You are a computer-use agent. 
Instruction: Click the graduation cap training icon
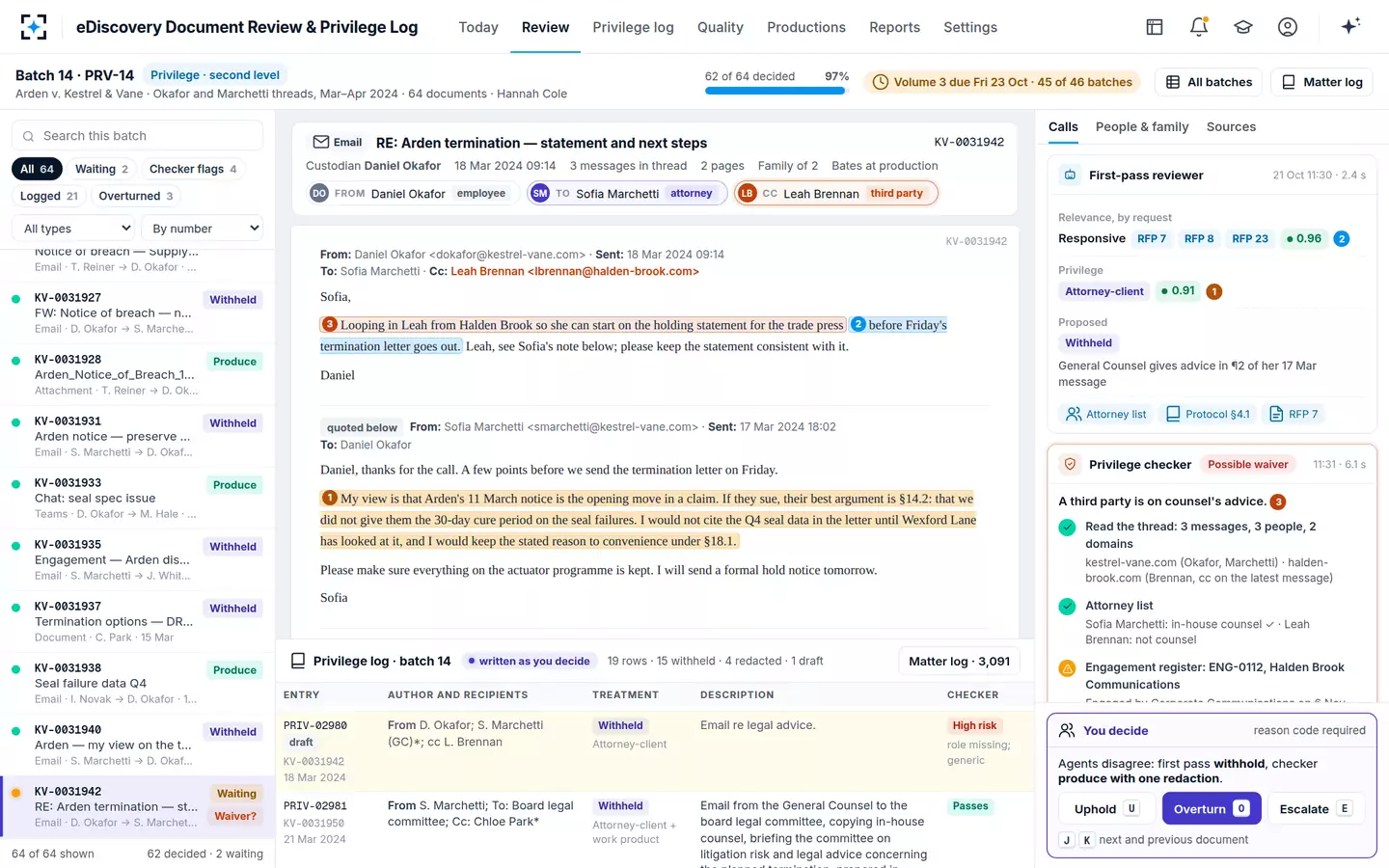point(1243,27)
